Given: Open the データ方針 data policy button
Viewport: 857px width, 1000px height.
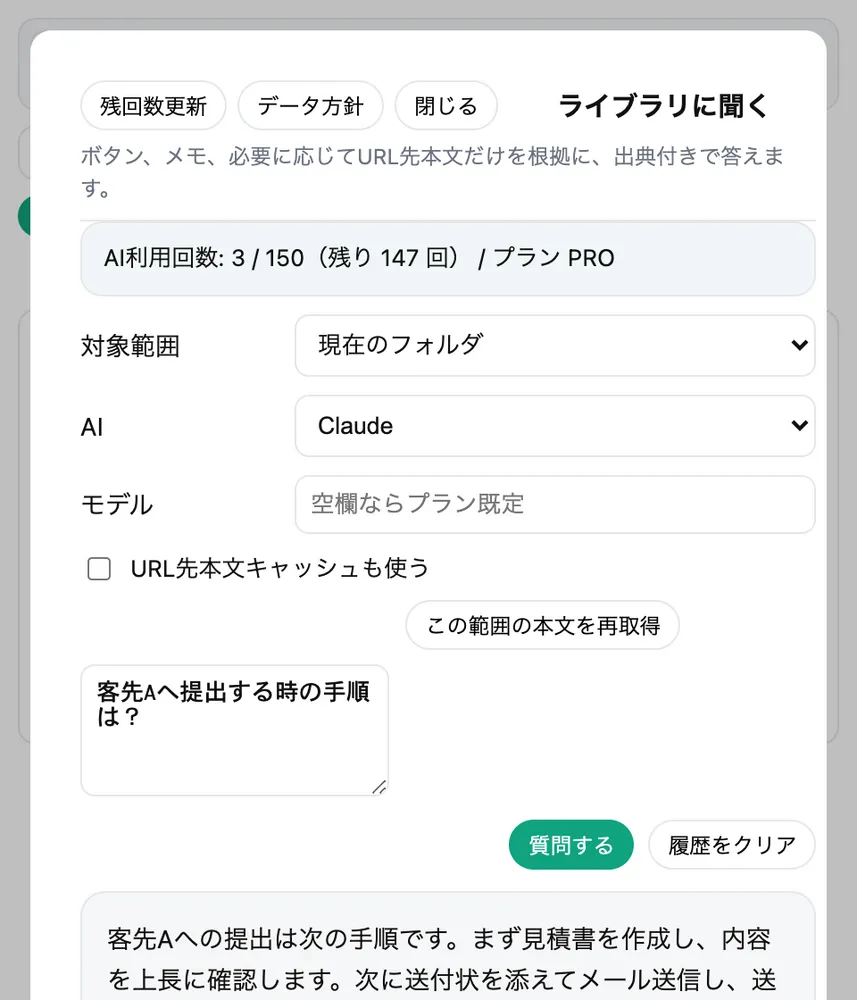Looking at the screenshot, I should click(311, 105).
